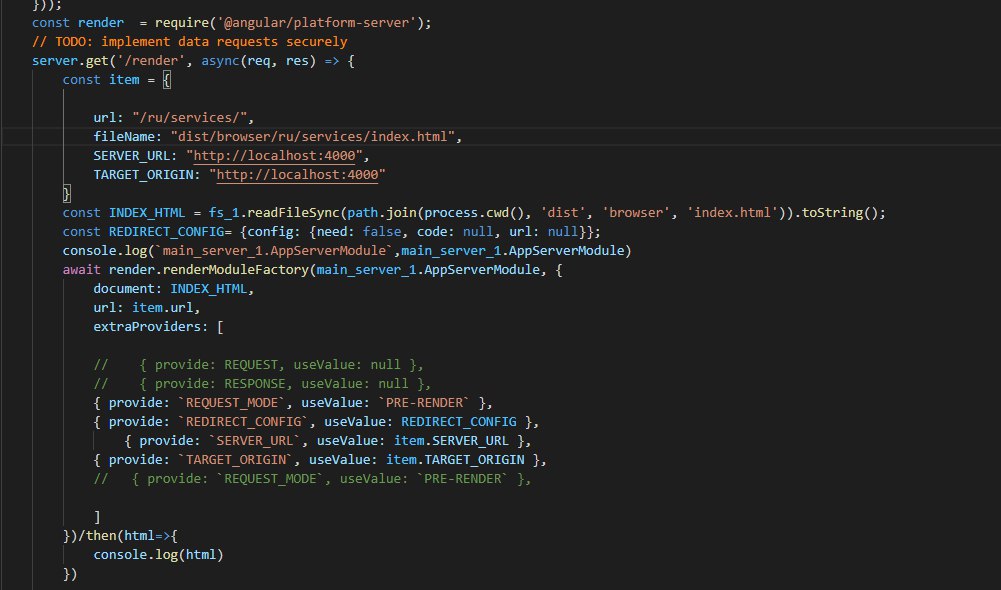
Task: Click the 'const item' variable name
Action: click(x=124, y=80)
